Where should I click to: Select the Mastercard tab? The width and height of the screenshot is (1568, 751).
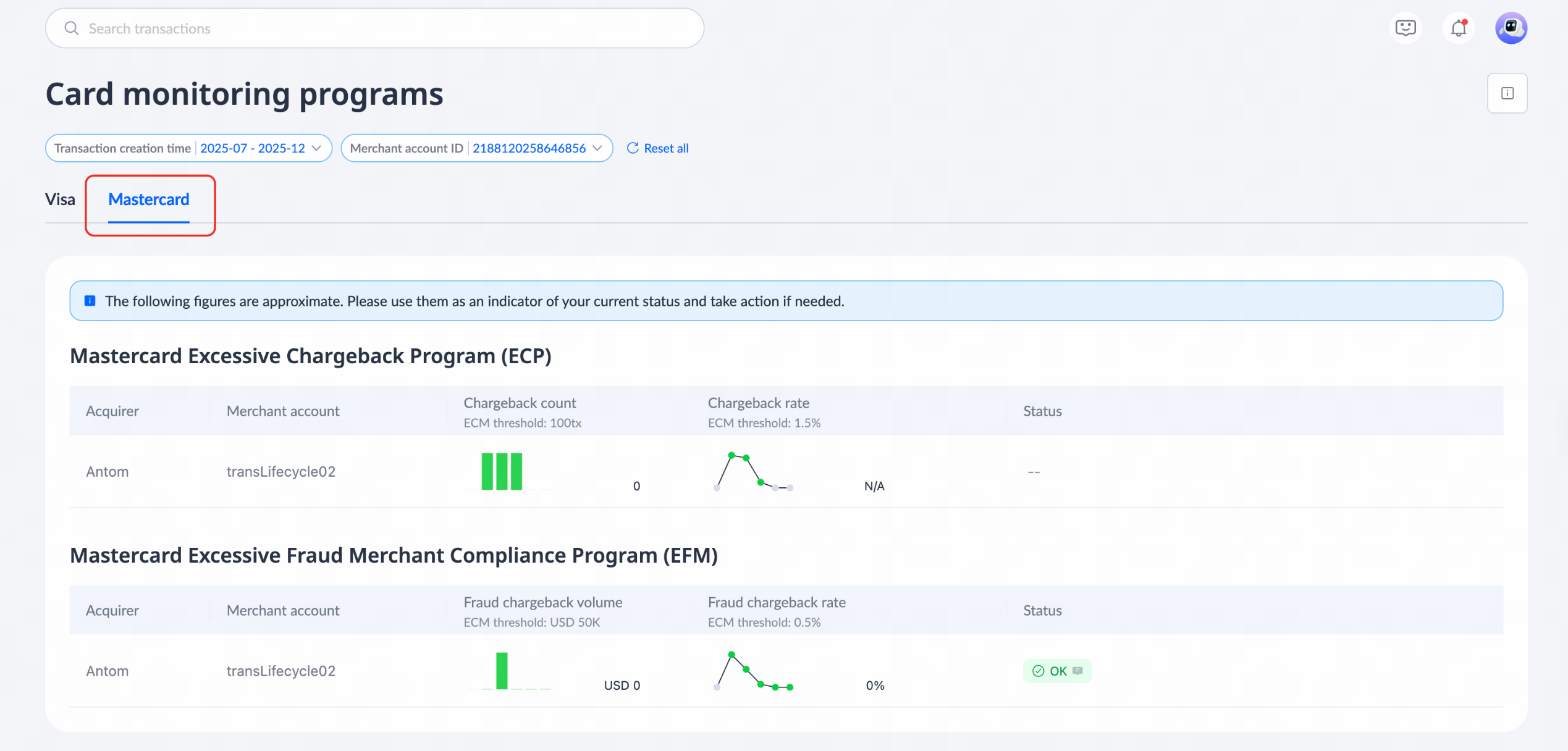point(149,199)
